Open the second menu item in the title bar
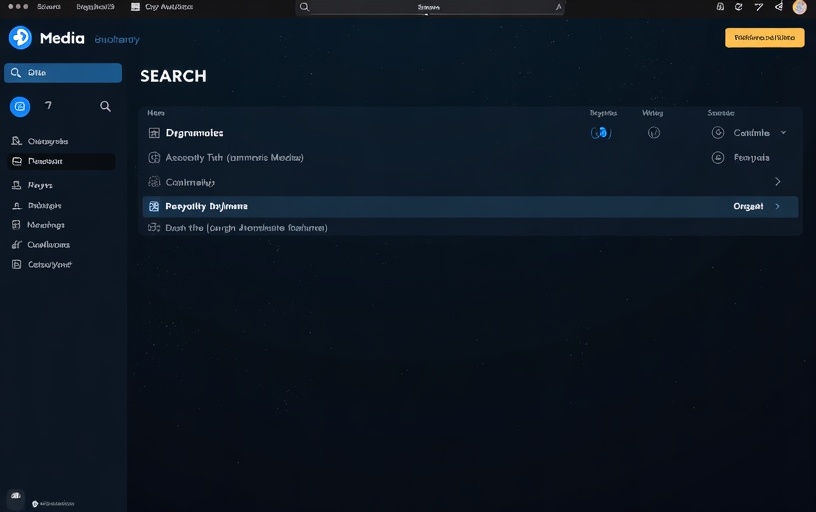This screenshot has height=512, width=816. (95, 7)
